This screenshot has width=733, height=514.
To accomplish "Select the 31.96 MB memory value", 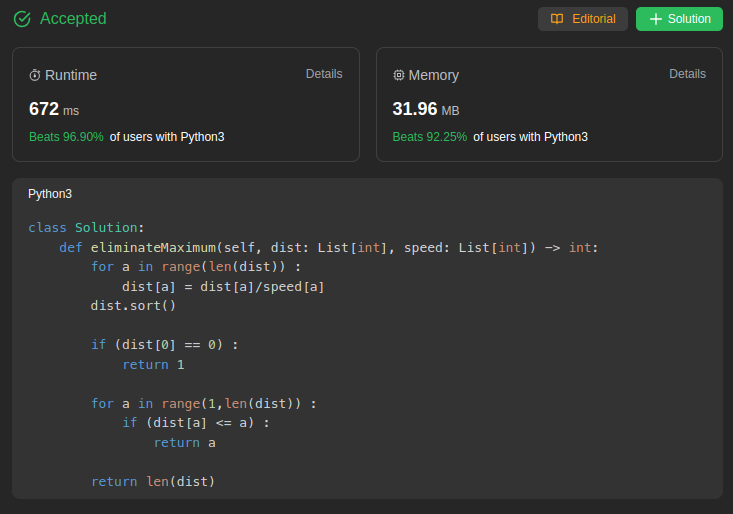I will 426,109.
